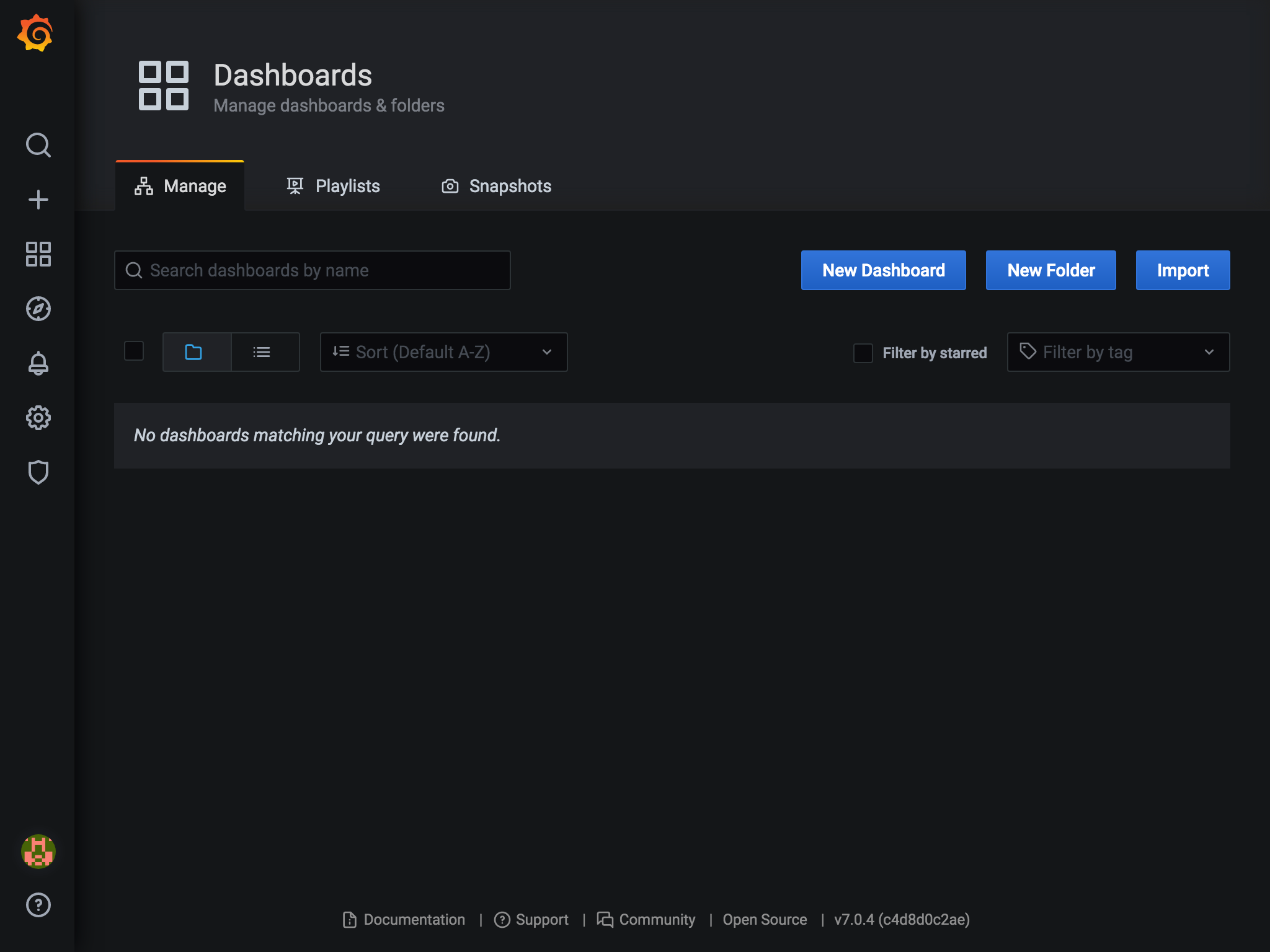
Task: Open Configuration gear icon in sidebar
Action: [38, 418]
